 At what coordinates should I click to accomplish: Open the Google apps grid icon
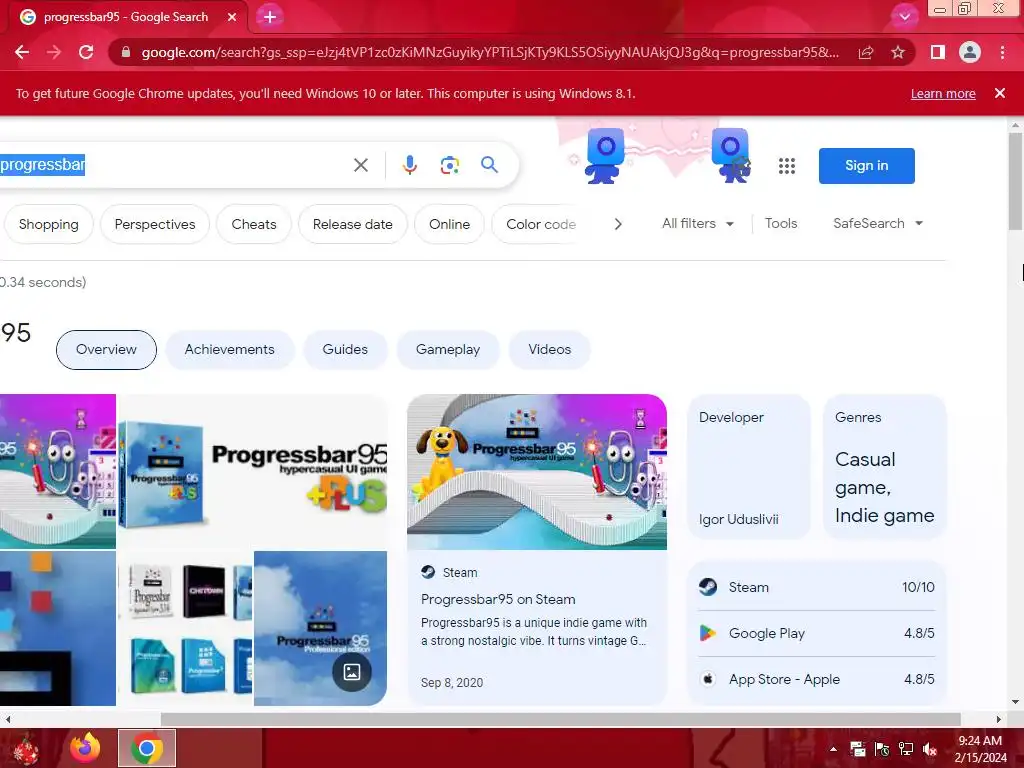pos(787,166)
